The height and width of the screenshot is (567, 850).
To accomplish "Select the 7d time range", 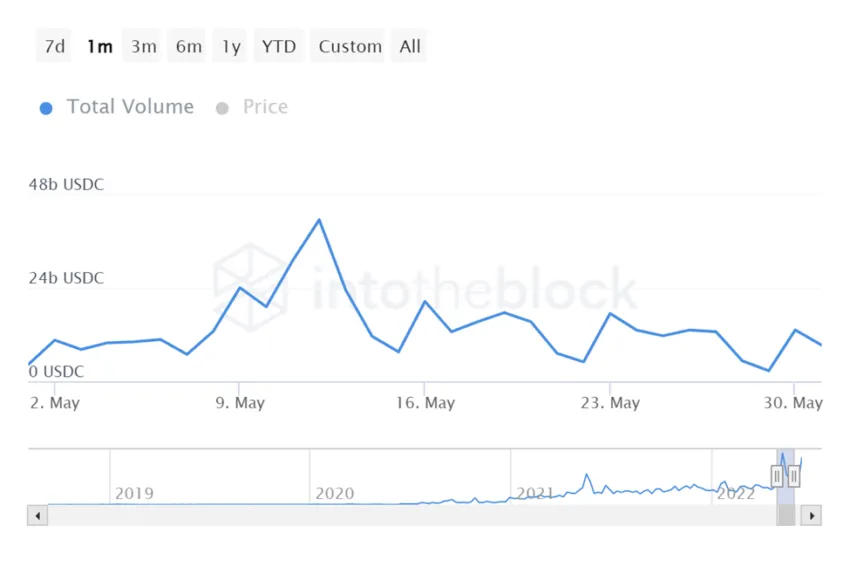I will [54, 46].
